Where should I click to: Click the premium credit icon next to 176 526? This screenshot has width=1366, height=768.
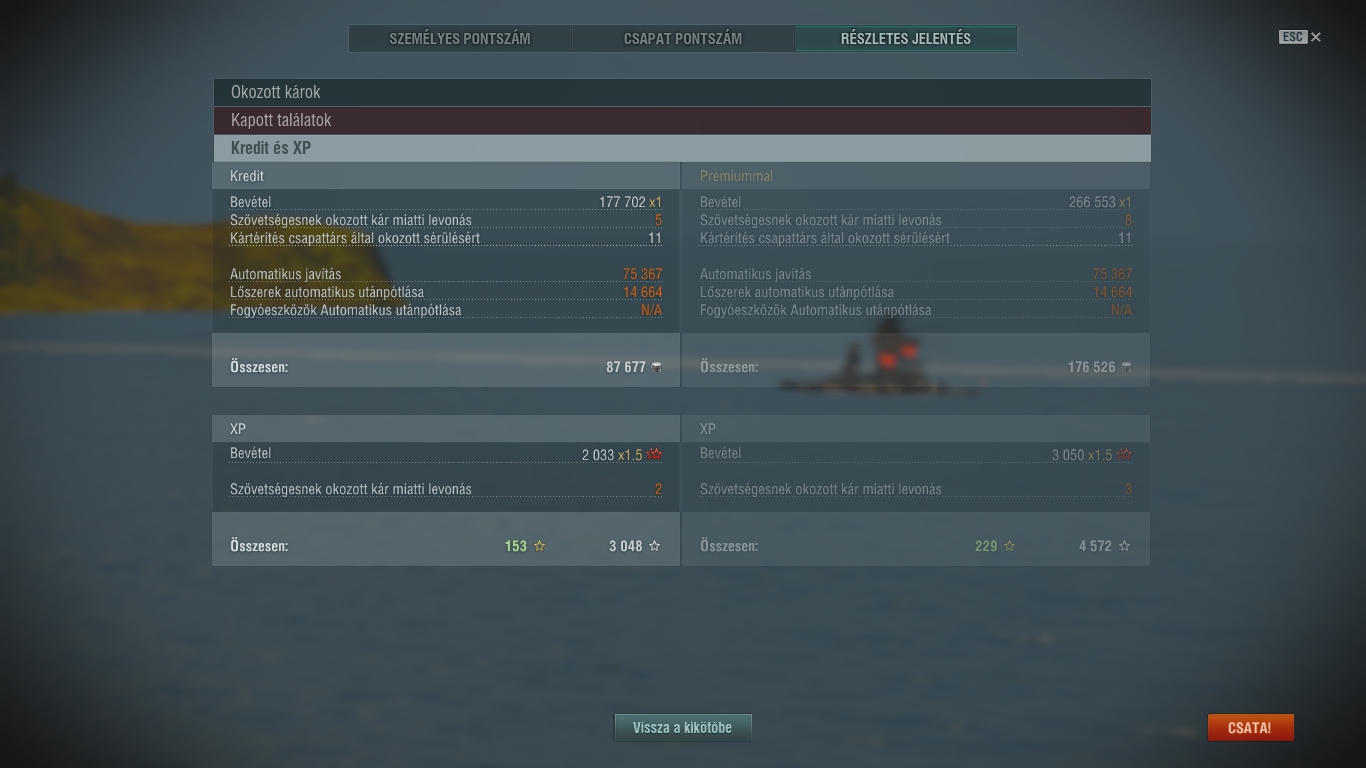(x=1126, y=367)
